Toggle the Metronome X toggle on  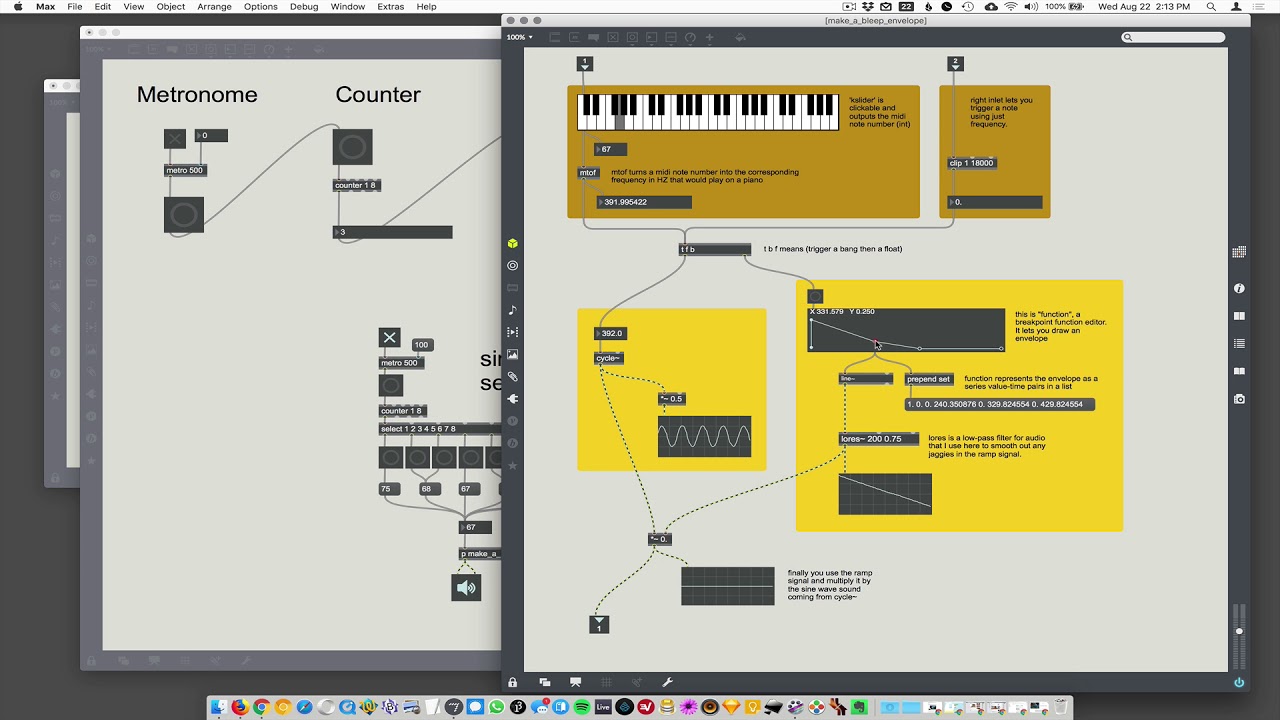[x=175, y=139]
